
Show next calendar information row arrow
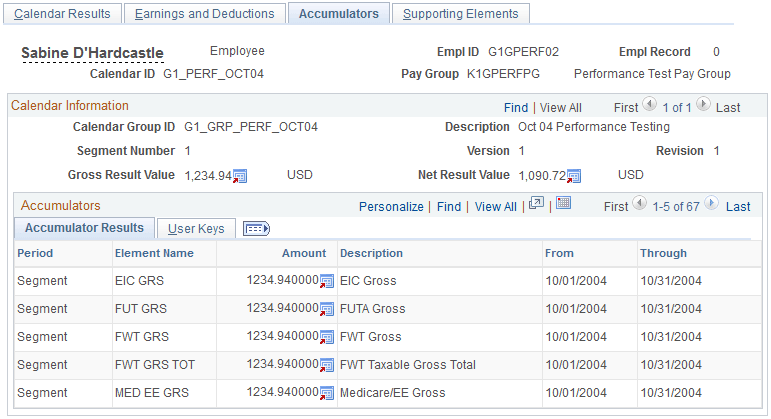point(704,104)
